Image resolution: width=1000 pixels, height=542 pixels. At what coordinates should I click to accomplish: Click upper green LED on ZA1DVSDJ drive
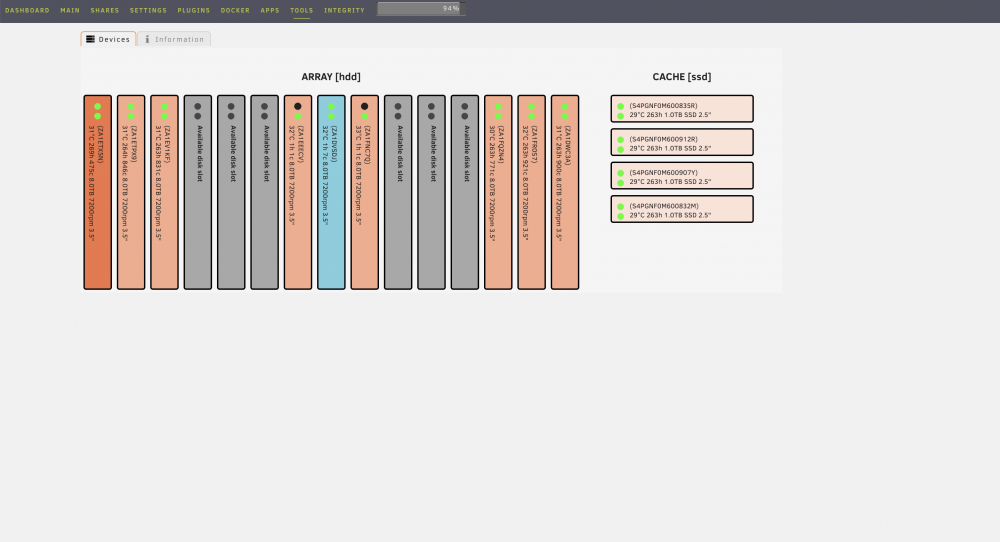tap(331, 106)
